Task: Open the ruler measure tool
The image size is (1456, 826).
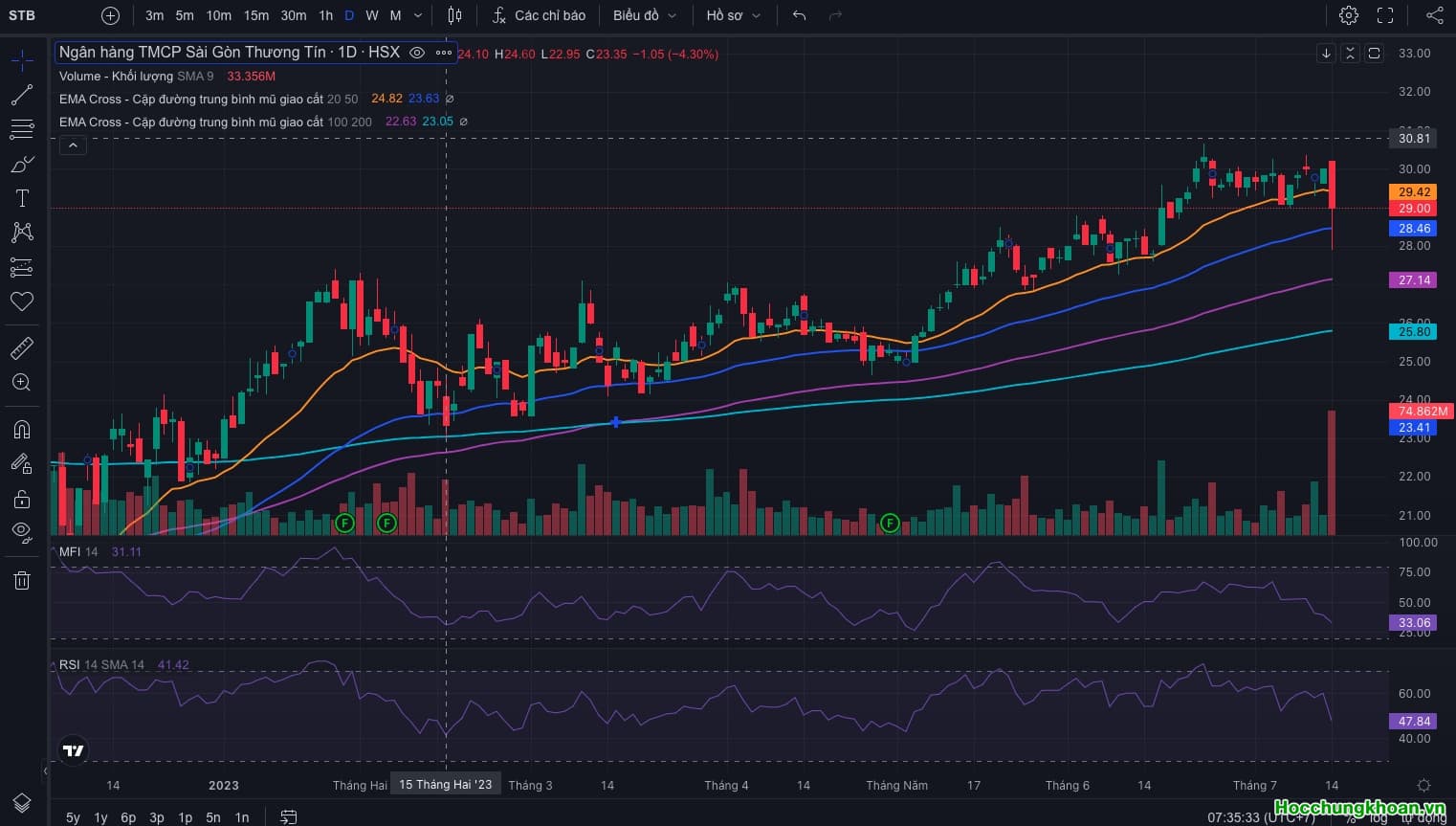Action: pos(22,347)
